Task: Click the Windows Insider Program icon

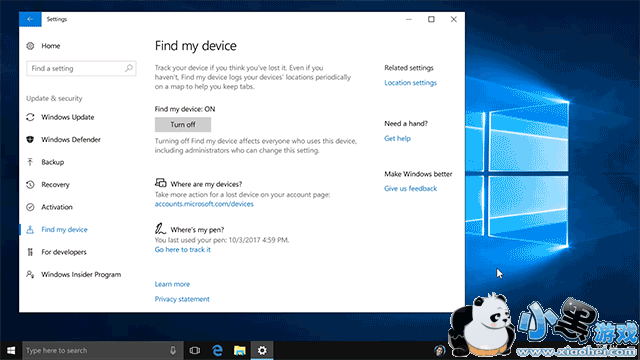Action: click(30, 274)
